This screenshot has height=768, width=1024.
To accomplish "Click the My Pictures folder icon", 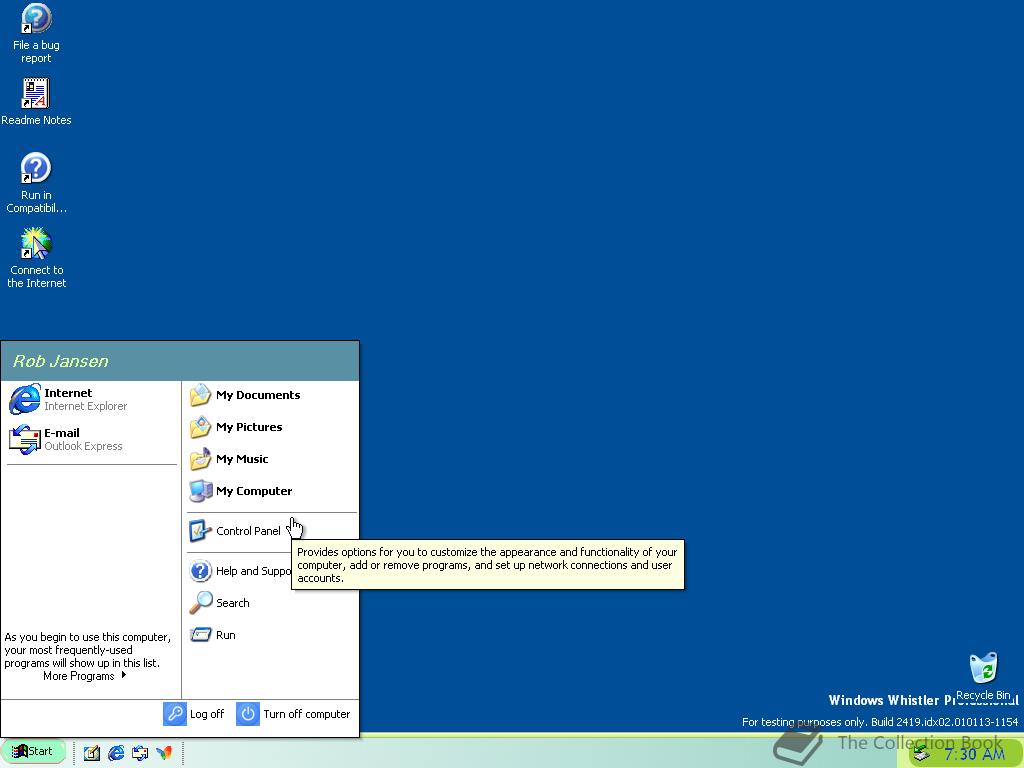I will (x=200, y=427).
